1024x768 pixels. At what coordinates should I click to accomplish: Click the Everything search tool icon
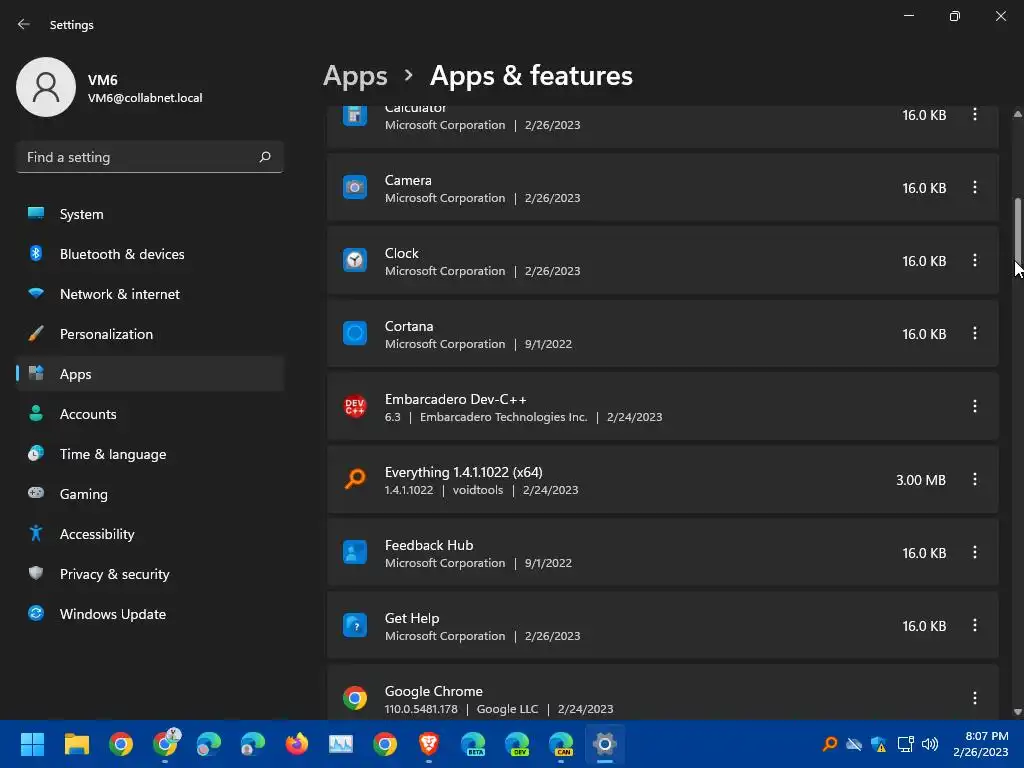tap(355, 480)
